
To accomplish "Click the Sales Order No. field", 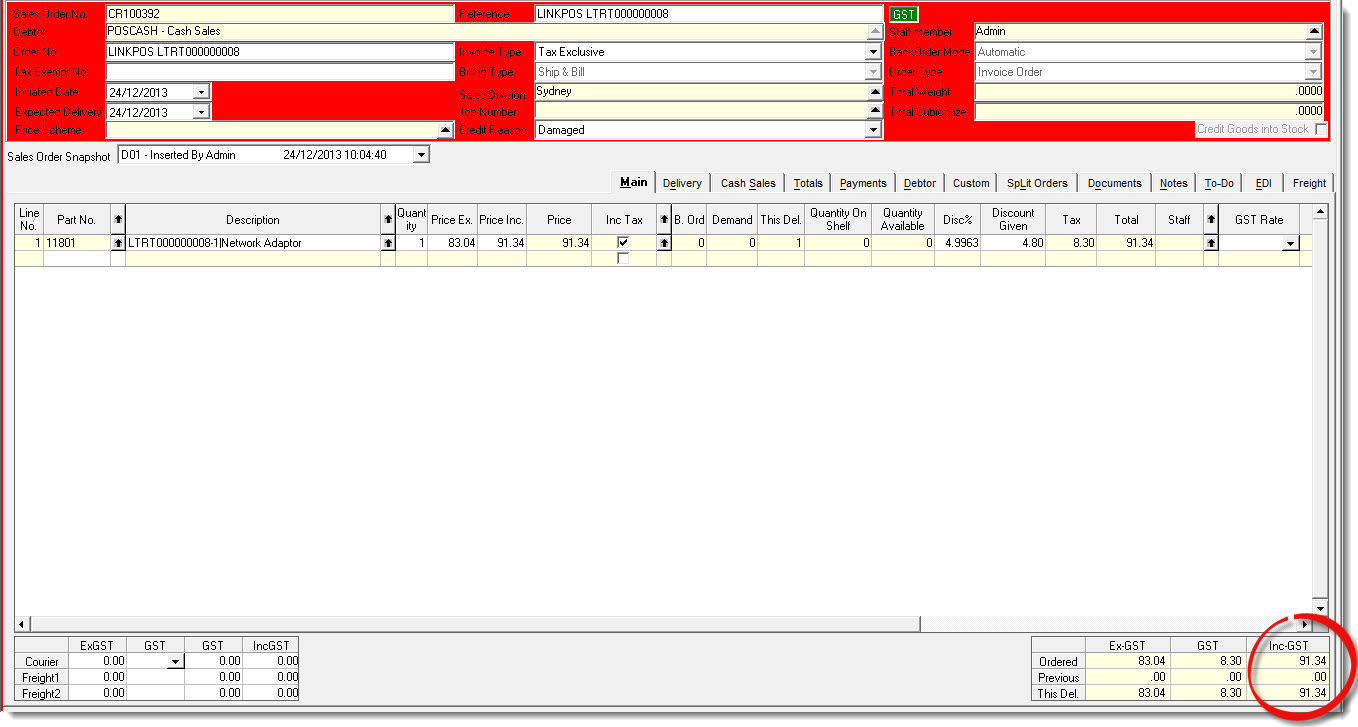I will 280,14.
